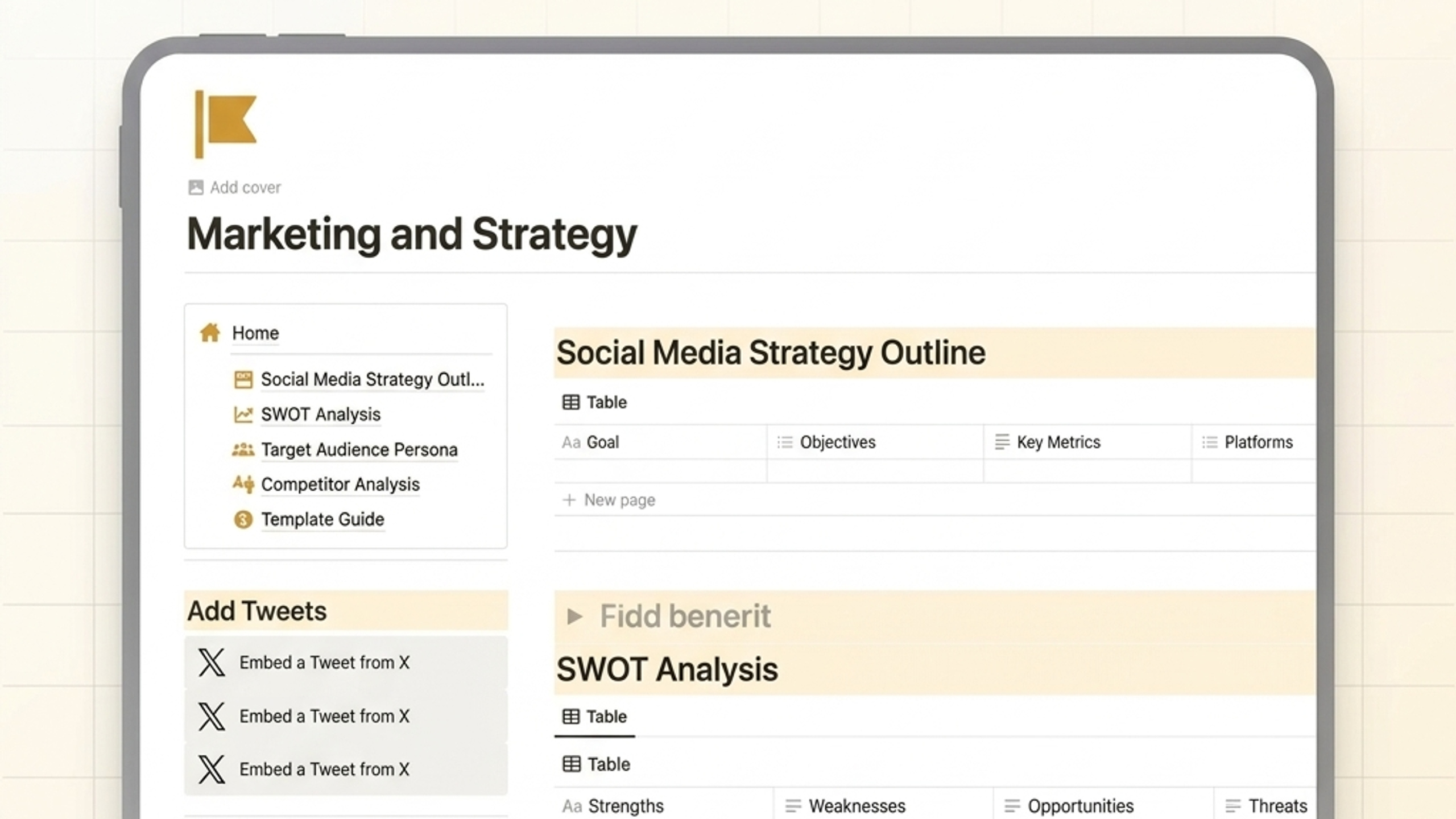Click New page row in strategy table

pyautogui.click(x=934, y=500)
